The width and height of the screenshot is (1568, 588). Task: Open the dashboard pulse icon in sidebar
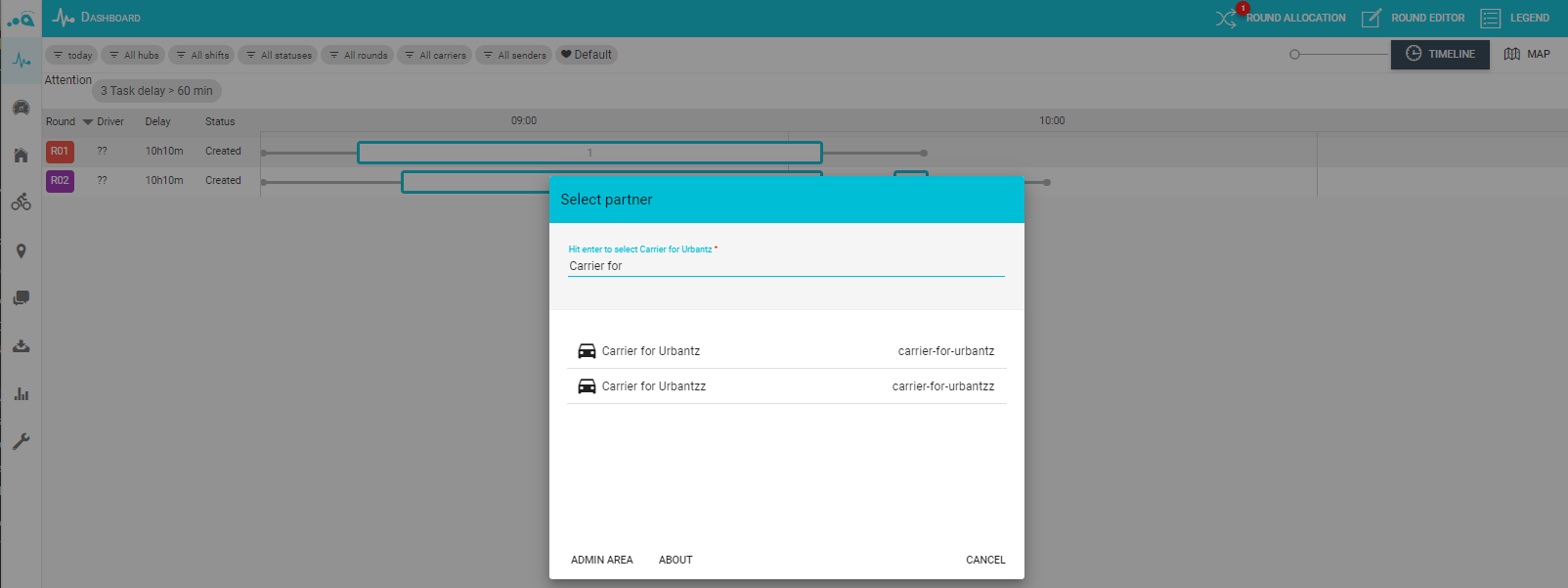coord(21,61)
